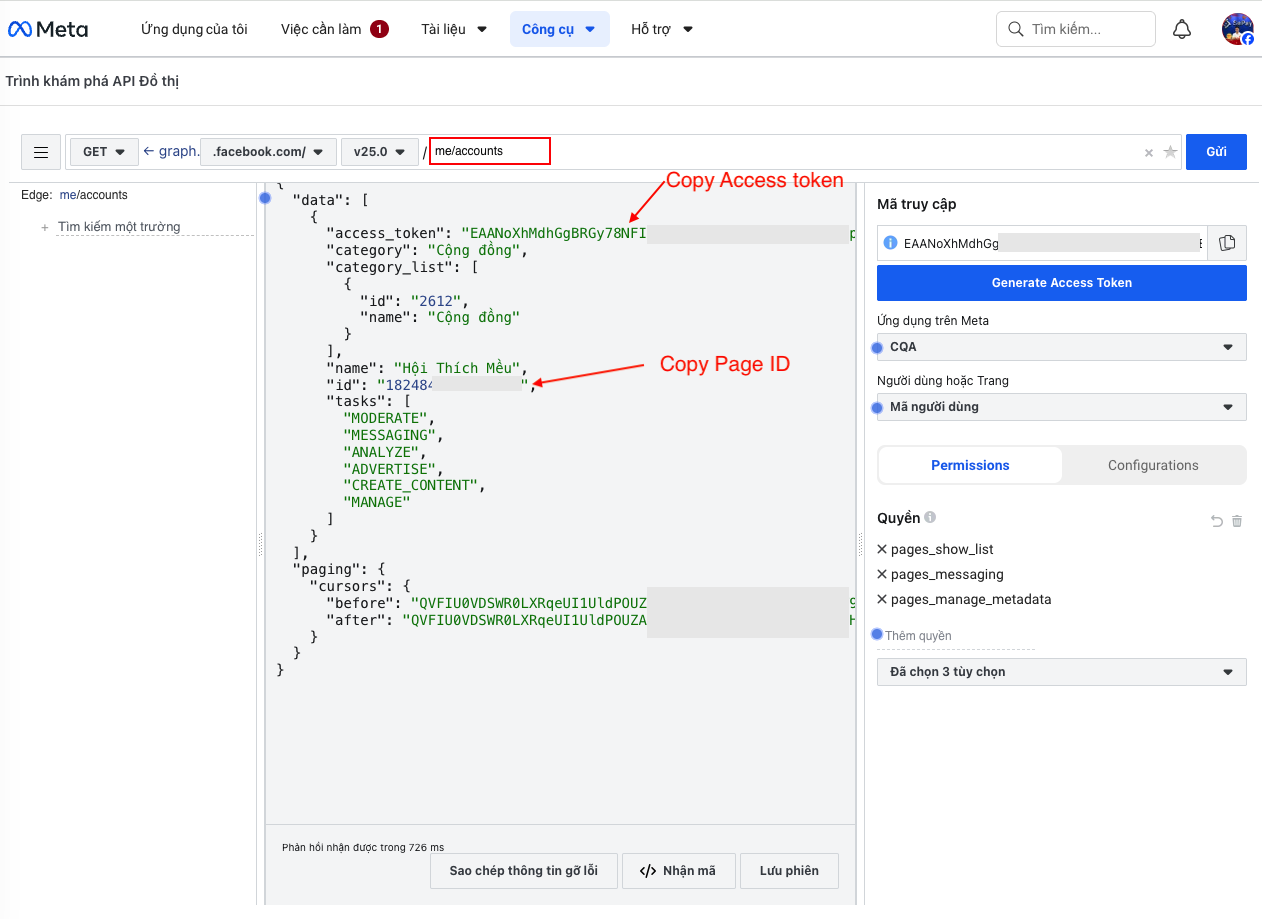Click the Meta logo
The width and height of the screenshot is (1262, 919).
[x=48, y=29]
